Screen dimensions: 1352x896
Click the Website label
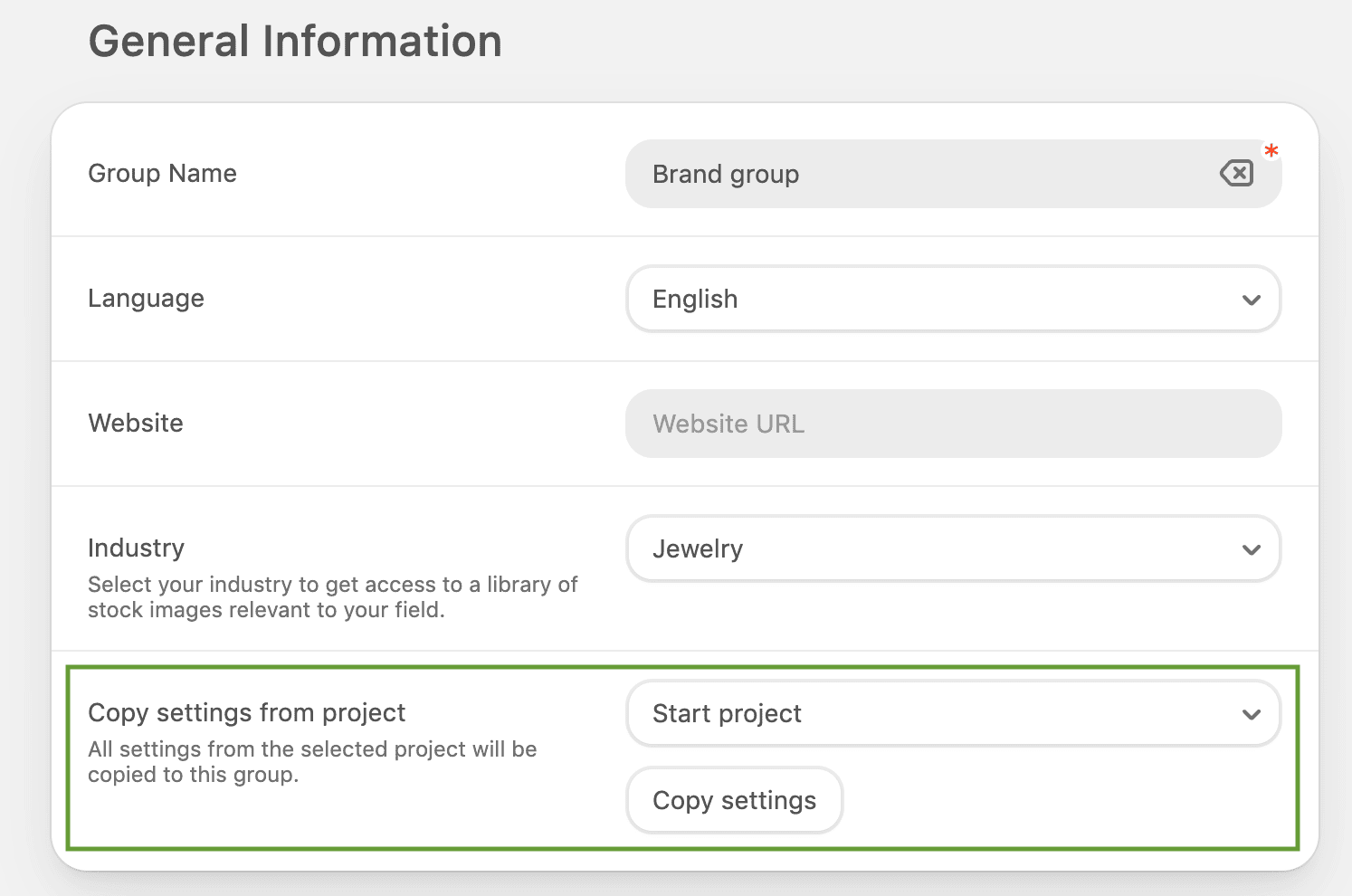tap(136, 423)
